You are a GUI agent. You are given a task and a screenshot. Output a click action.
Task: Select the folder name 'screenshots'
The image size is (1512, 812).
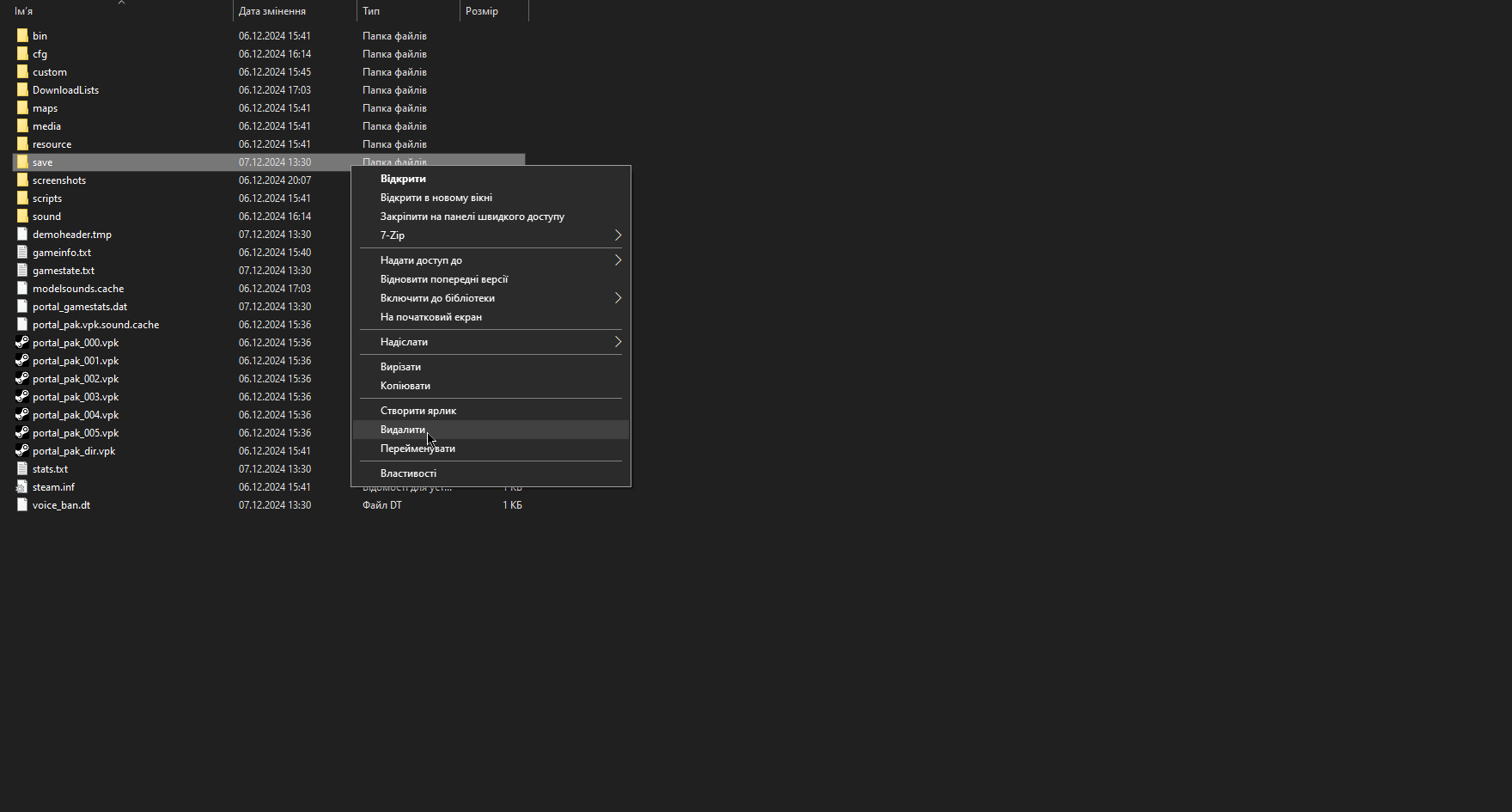[x=59, y=180]
